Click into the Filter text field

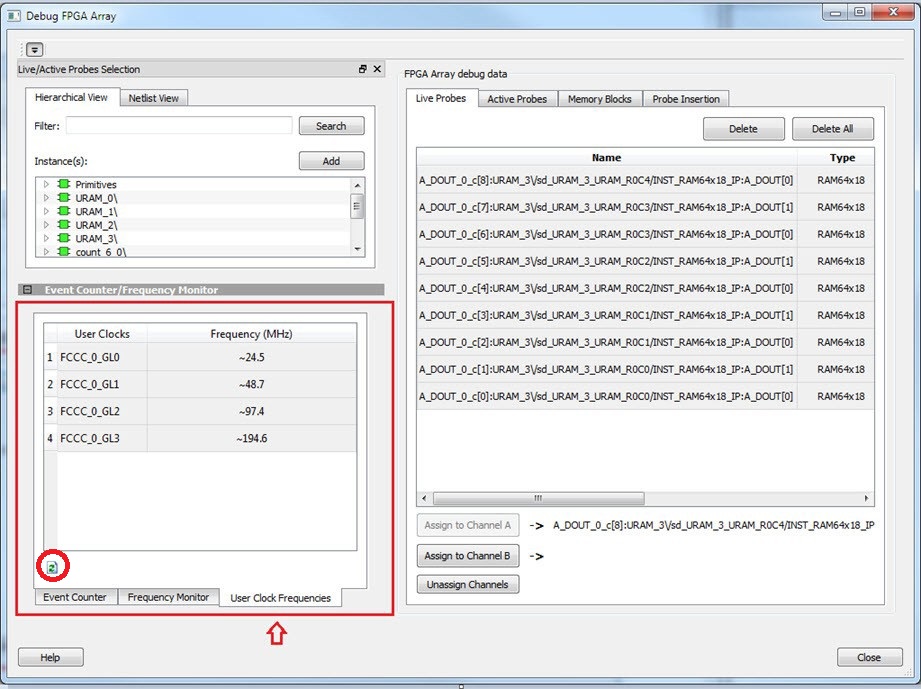(x=179, y=126)
